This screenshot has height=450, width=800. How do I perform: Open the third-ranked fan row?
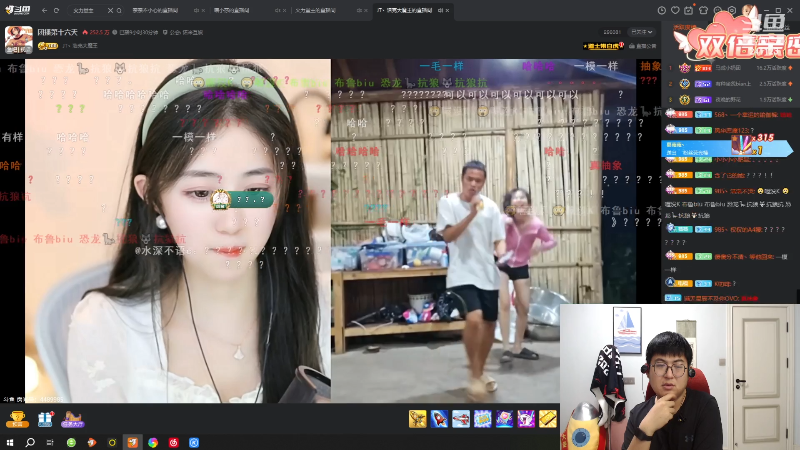pyautogui.click(x=731, y=99)
